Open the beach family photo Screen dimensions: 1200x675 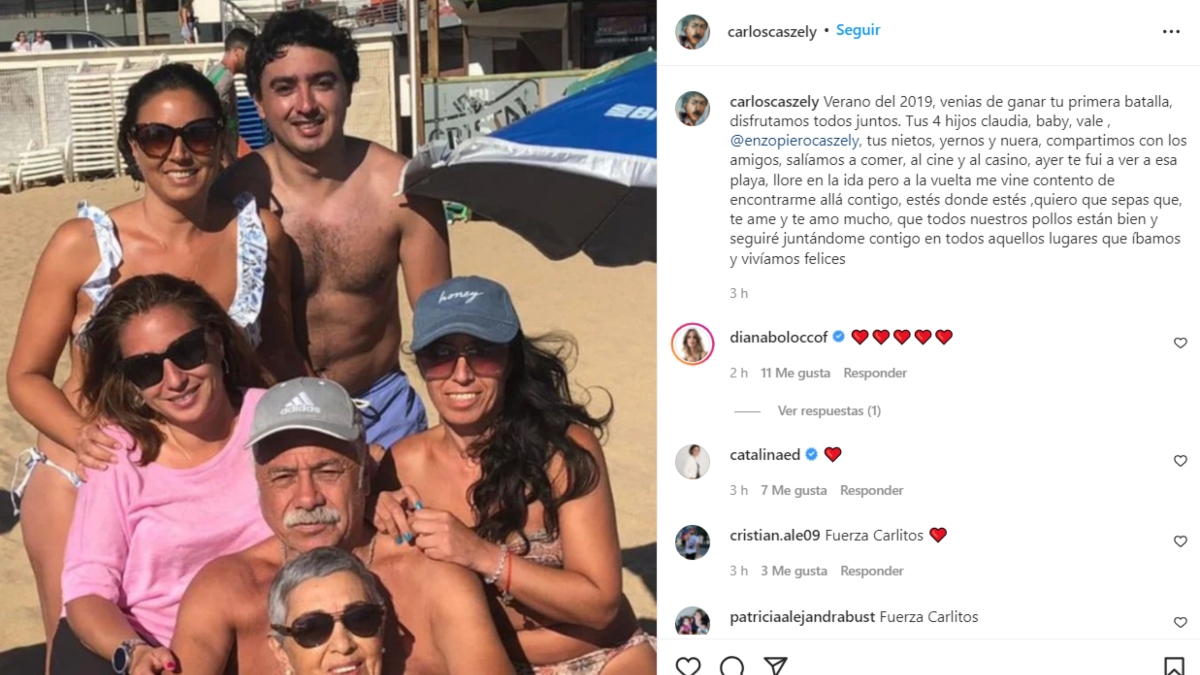click(x=328, y=337)
